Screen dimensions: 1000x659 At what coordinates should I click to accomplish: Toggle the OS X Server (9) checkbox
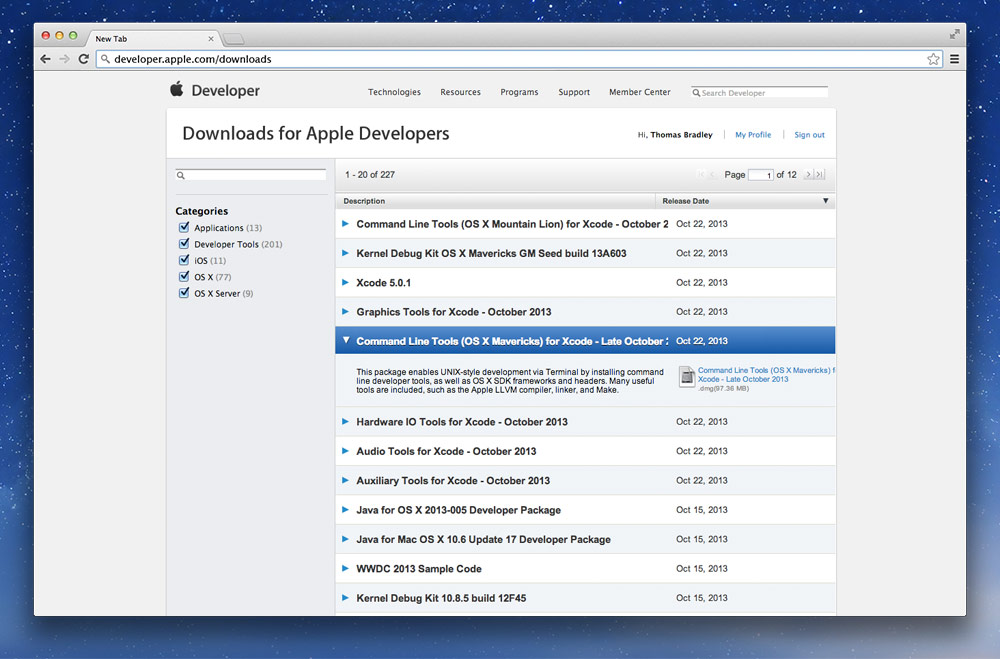[x=184, y=293]
